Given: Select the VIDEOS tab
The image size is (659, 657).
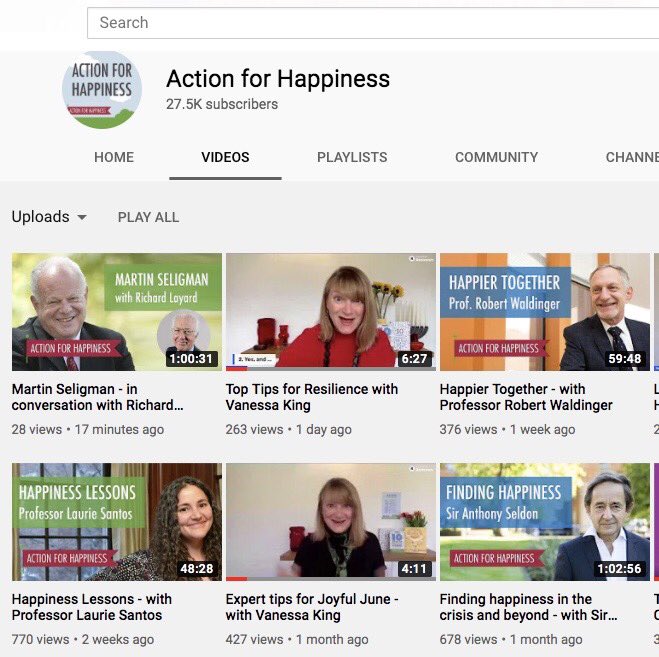Looking at the screenshot, I should tap(225, 157).
